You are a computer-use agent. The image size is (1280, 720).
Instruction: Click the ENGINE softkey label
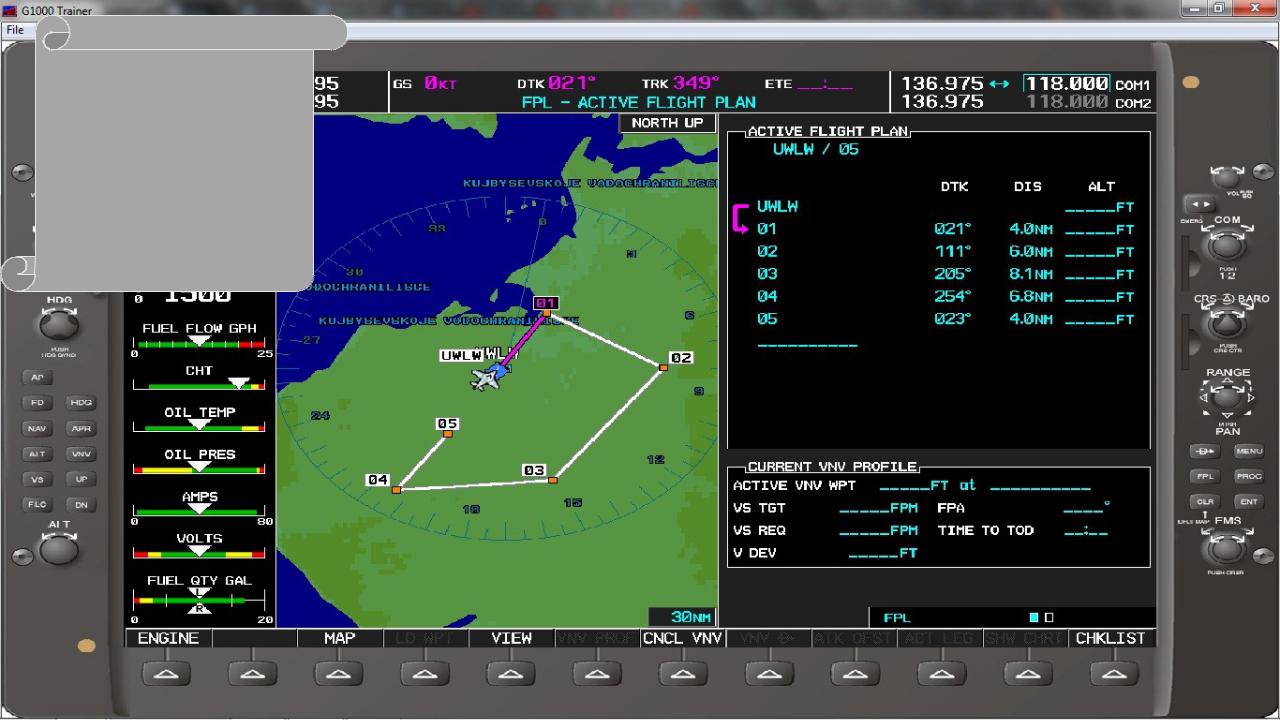[168, 638]
